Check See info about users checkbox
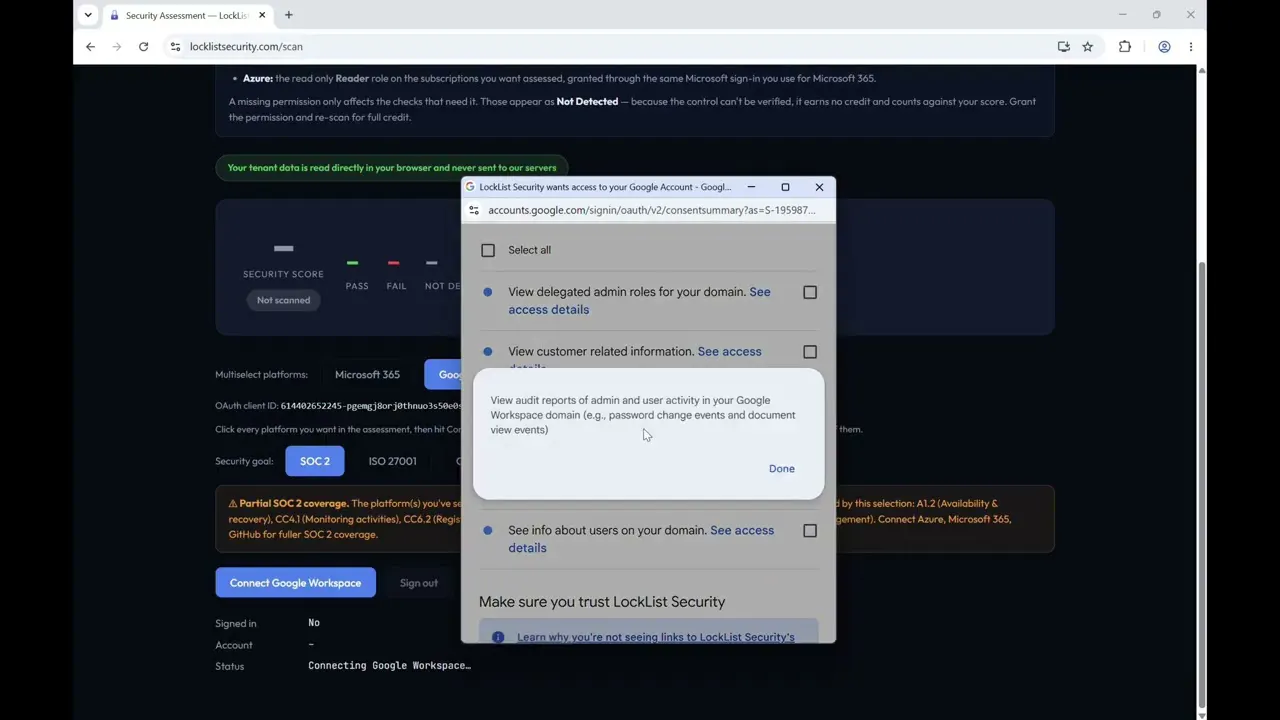This screenshot has height=720, width=1280. (x=810, y=531)
